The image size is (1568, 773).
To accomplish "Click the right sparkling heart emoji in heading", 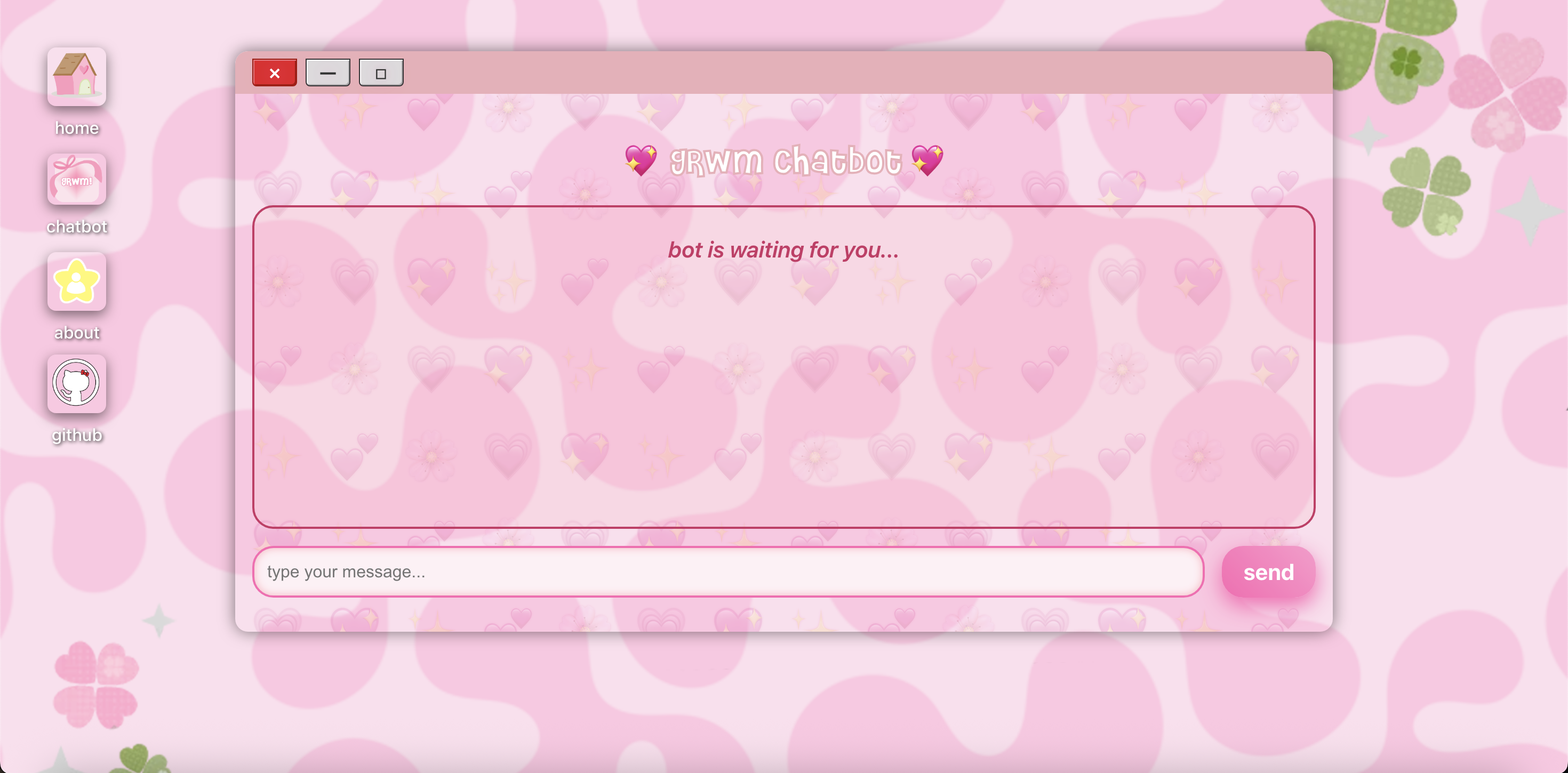I will pyautogui.click(x=927, y=160).
